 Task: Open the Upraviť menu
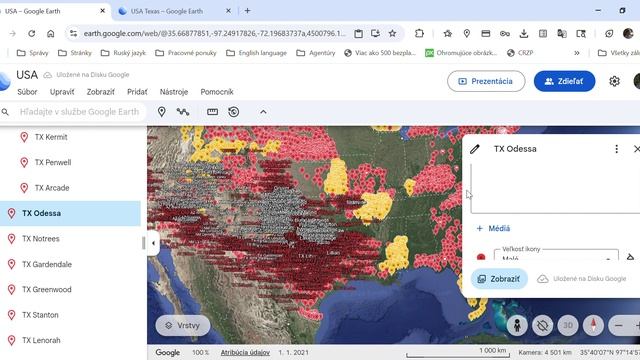62,92
